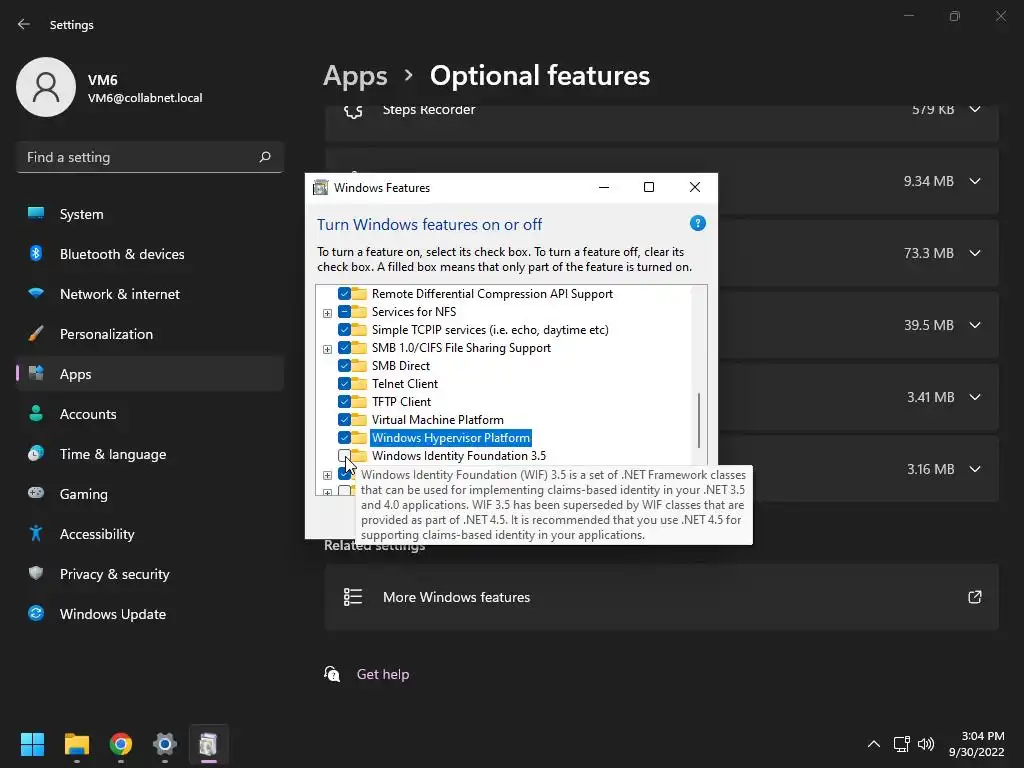Click the back arrow in Settings
Screen dimensions: 1024x768
pyautogui.click(x=24, y=24)
